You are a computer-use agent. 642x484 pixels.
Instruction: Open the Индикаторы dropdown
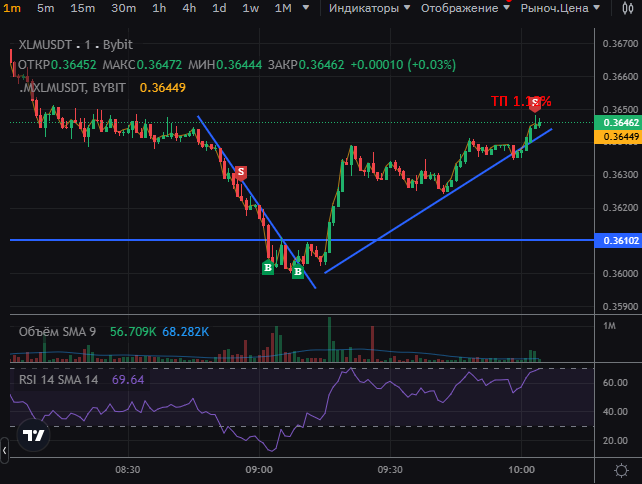pos(369,8)
